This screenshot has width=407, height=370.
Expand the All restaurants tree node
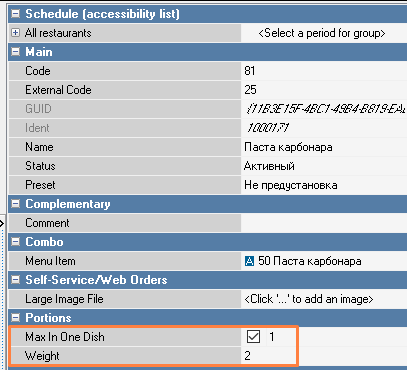tap(15, 33)
